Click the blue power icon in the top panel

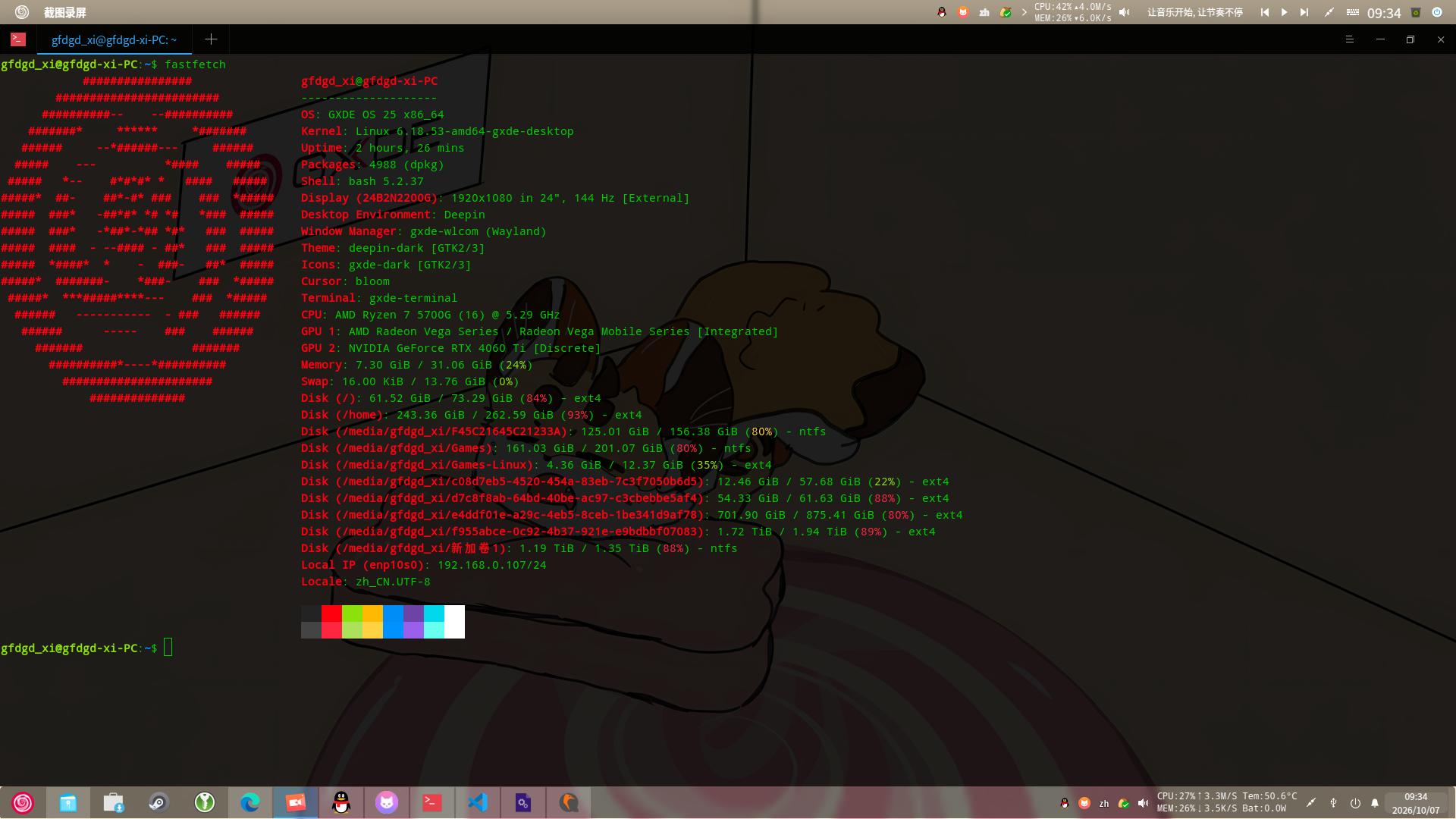coord(1436,12)
